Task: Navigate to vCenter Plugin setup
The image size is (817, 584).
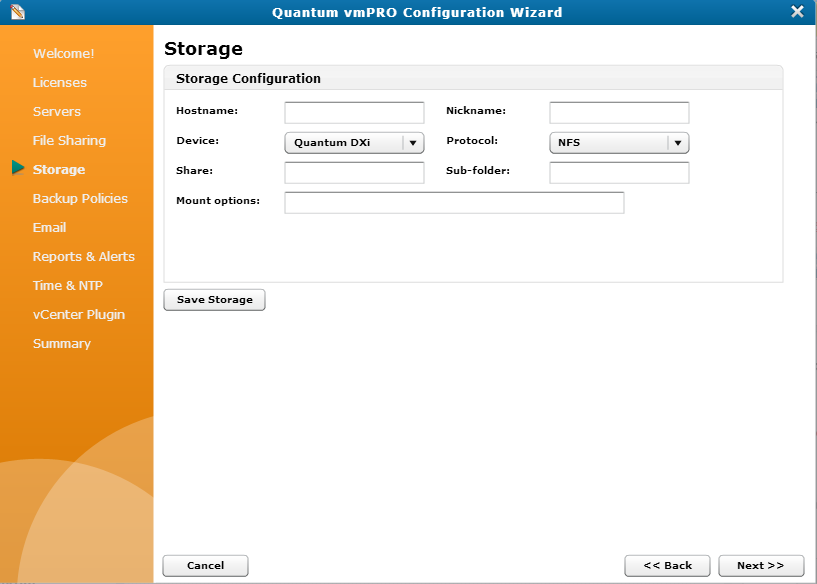Action: pyautogui.click(x=78, y=314)
